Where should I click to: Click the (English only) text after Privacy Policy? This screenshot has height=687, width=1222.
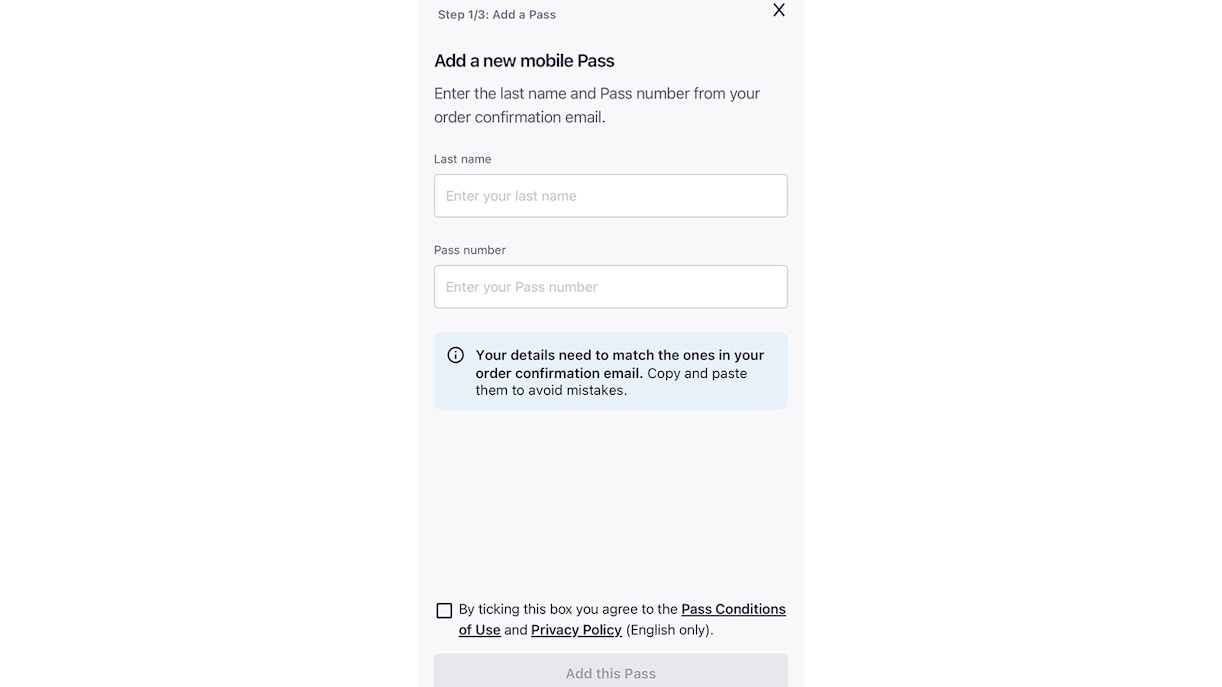668,629
